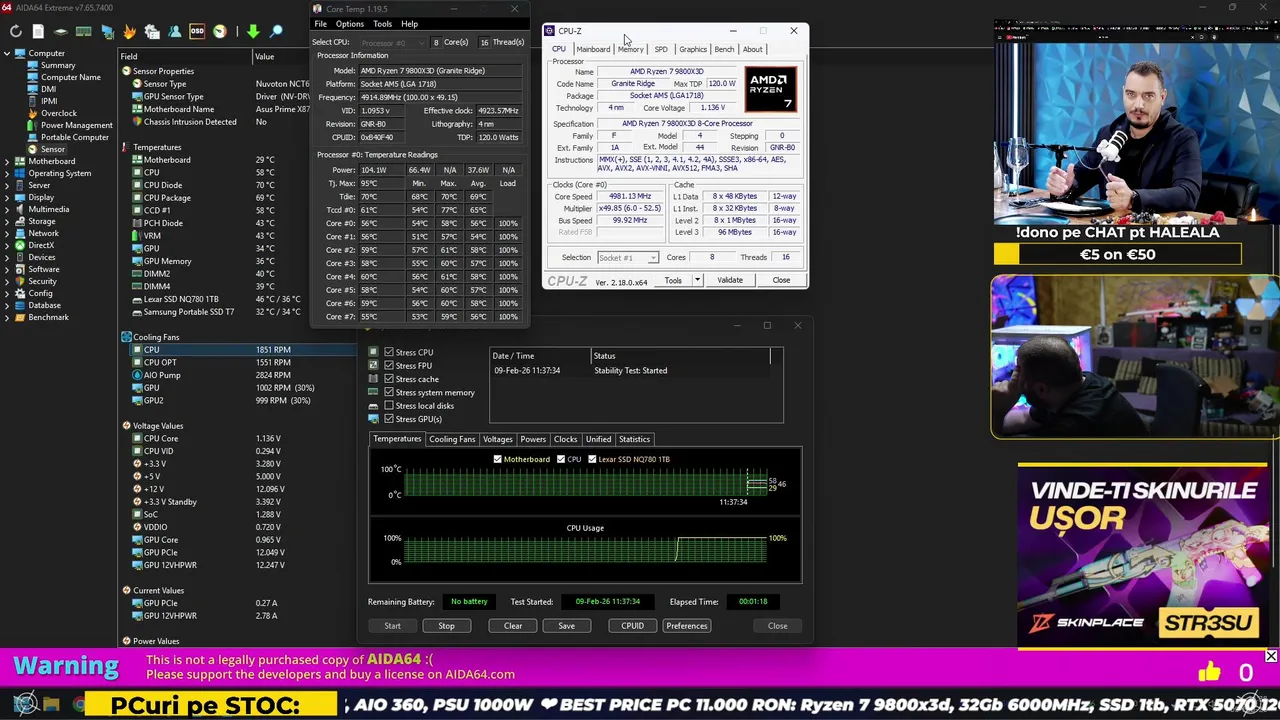Uncheck CPU in the temperature graph legend

[x=560, y=459]
